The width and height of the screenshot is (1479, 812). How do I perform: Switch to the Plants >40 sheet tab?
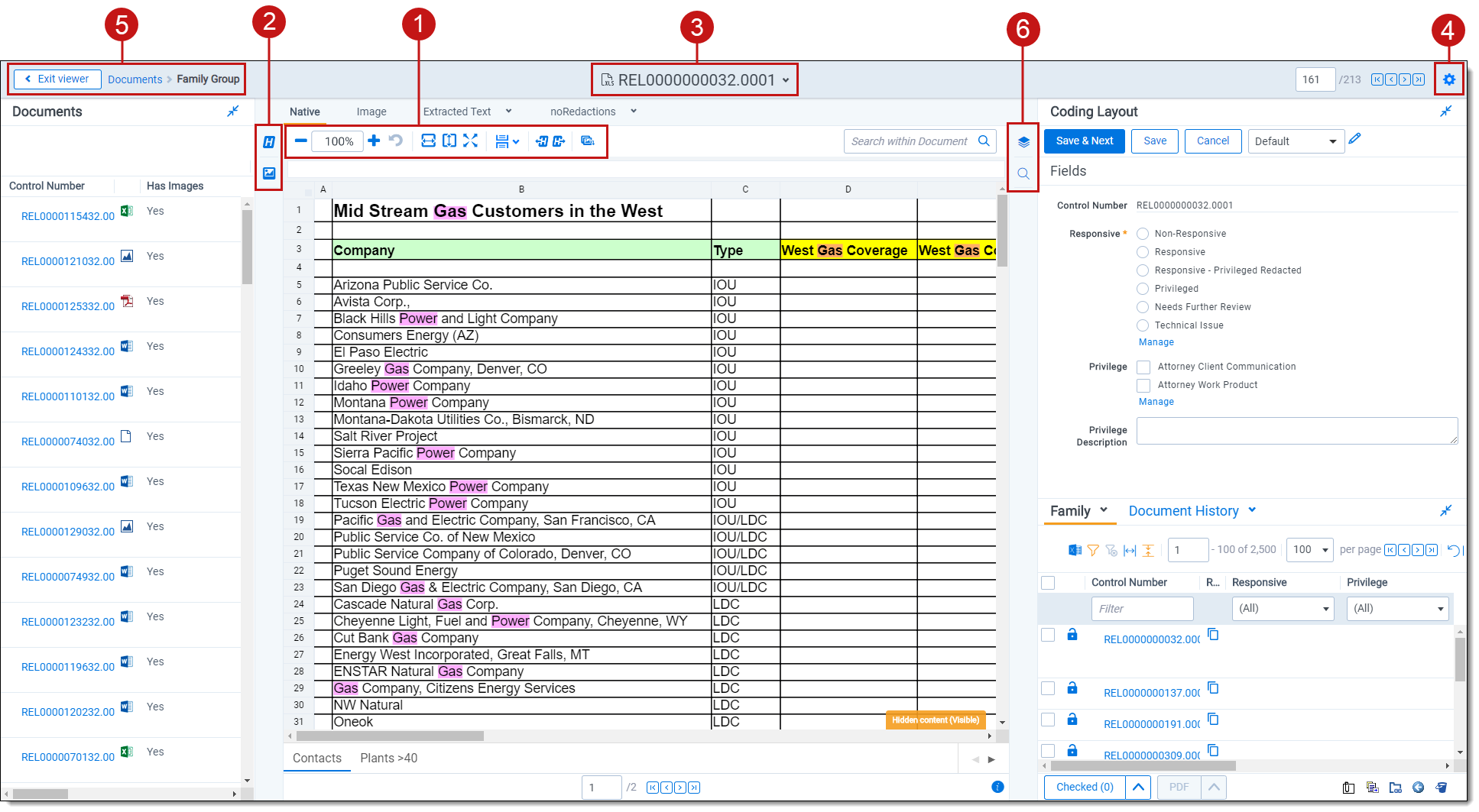(388, 758)
